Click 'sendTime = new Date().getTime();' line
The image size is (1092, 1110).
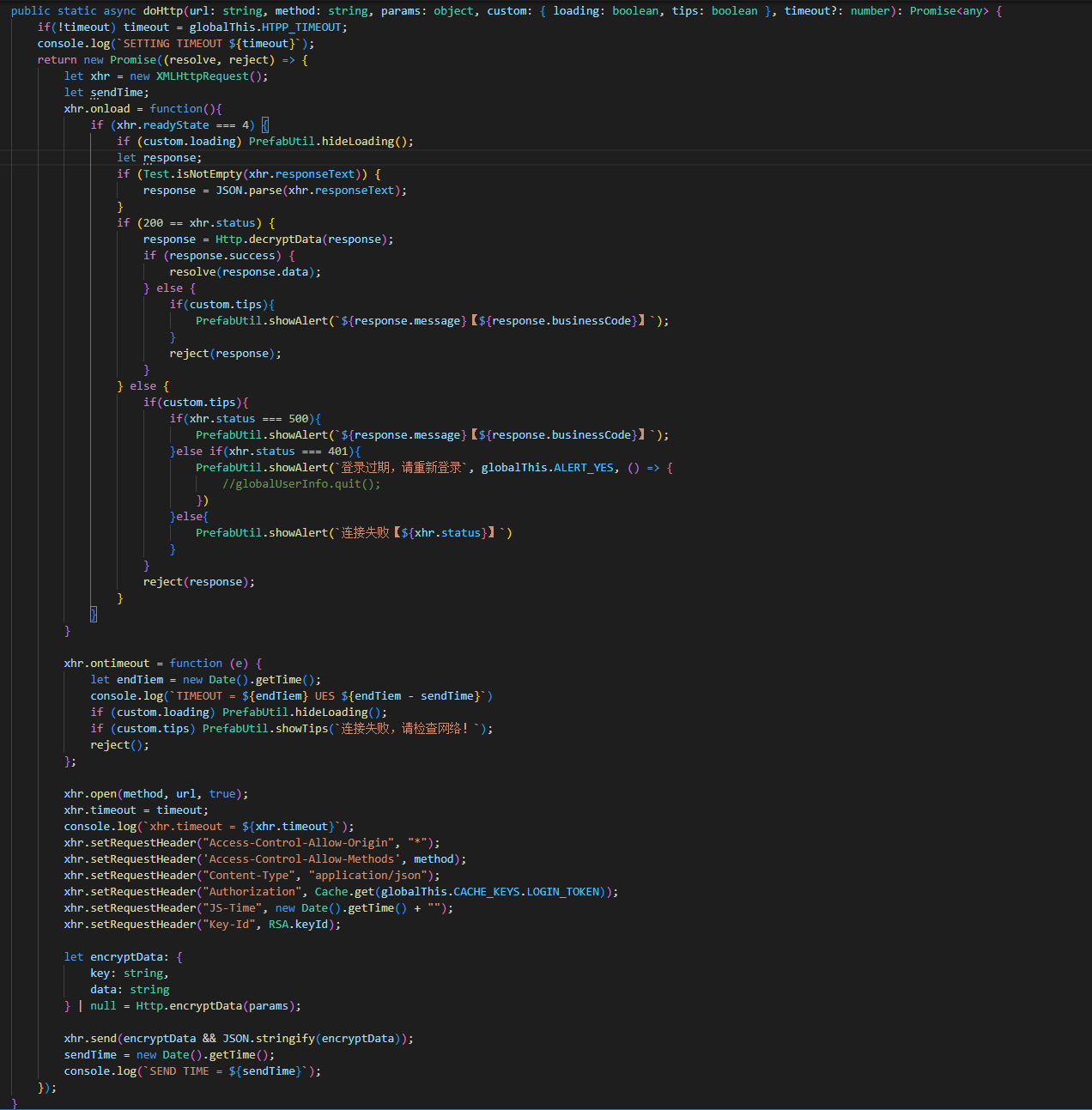[x=169, y=1055]
